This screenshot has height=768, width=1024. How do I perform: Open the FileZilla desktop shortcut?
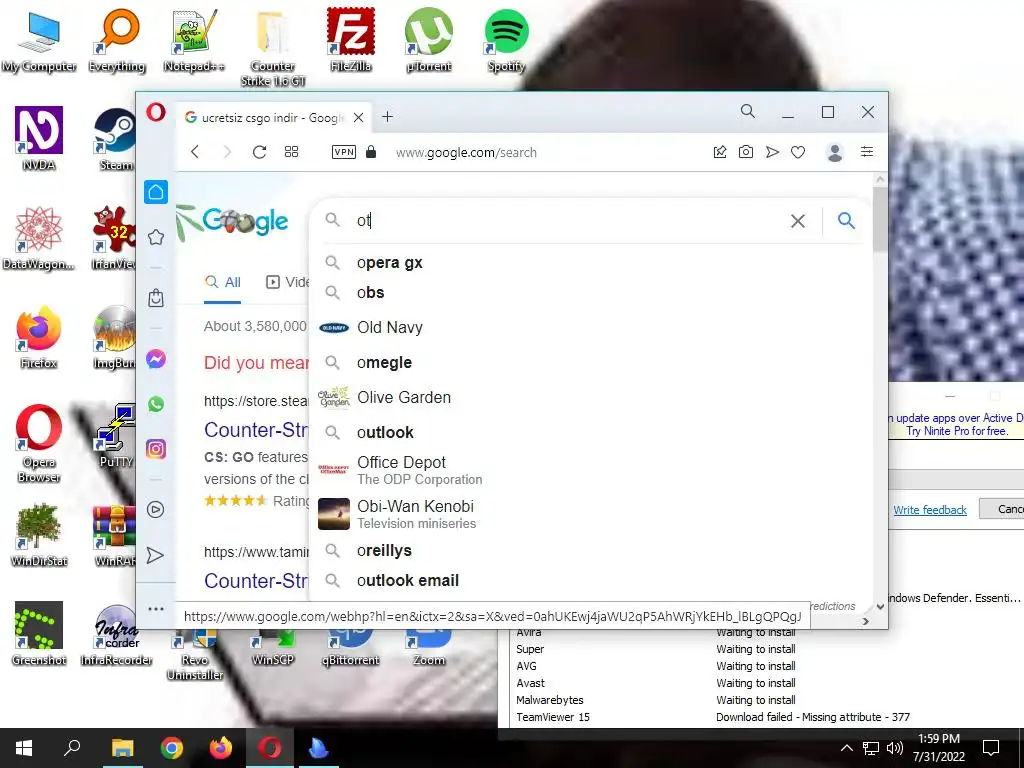(x=351, y=41)
